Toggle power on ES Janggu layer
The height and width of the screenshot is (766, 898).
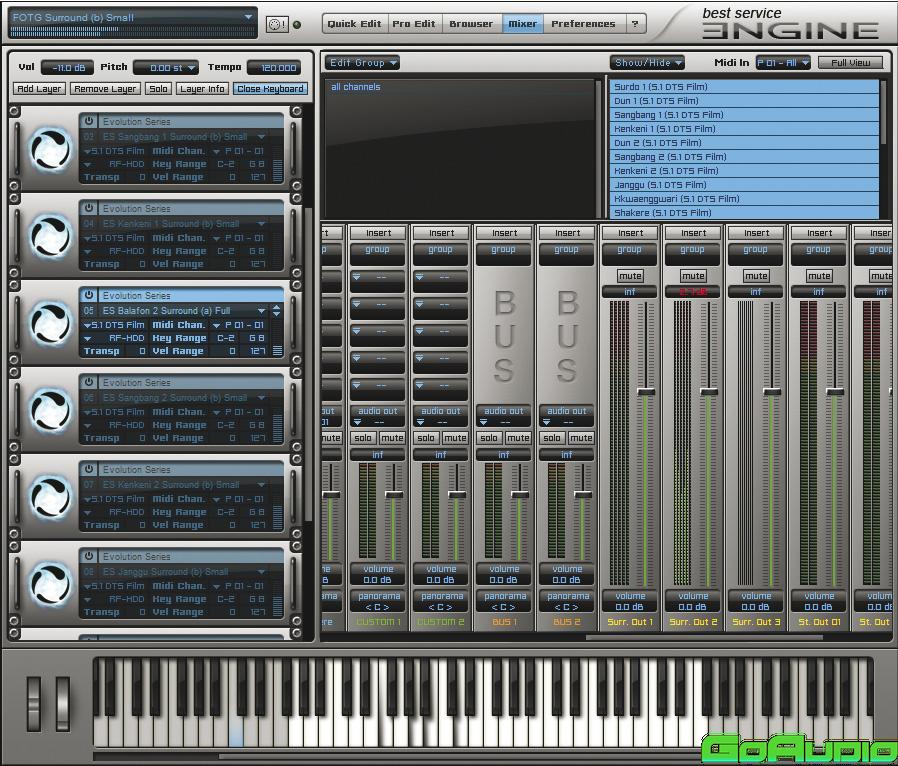89,556
